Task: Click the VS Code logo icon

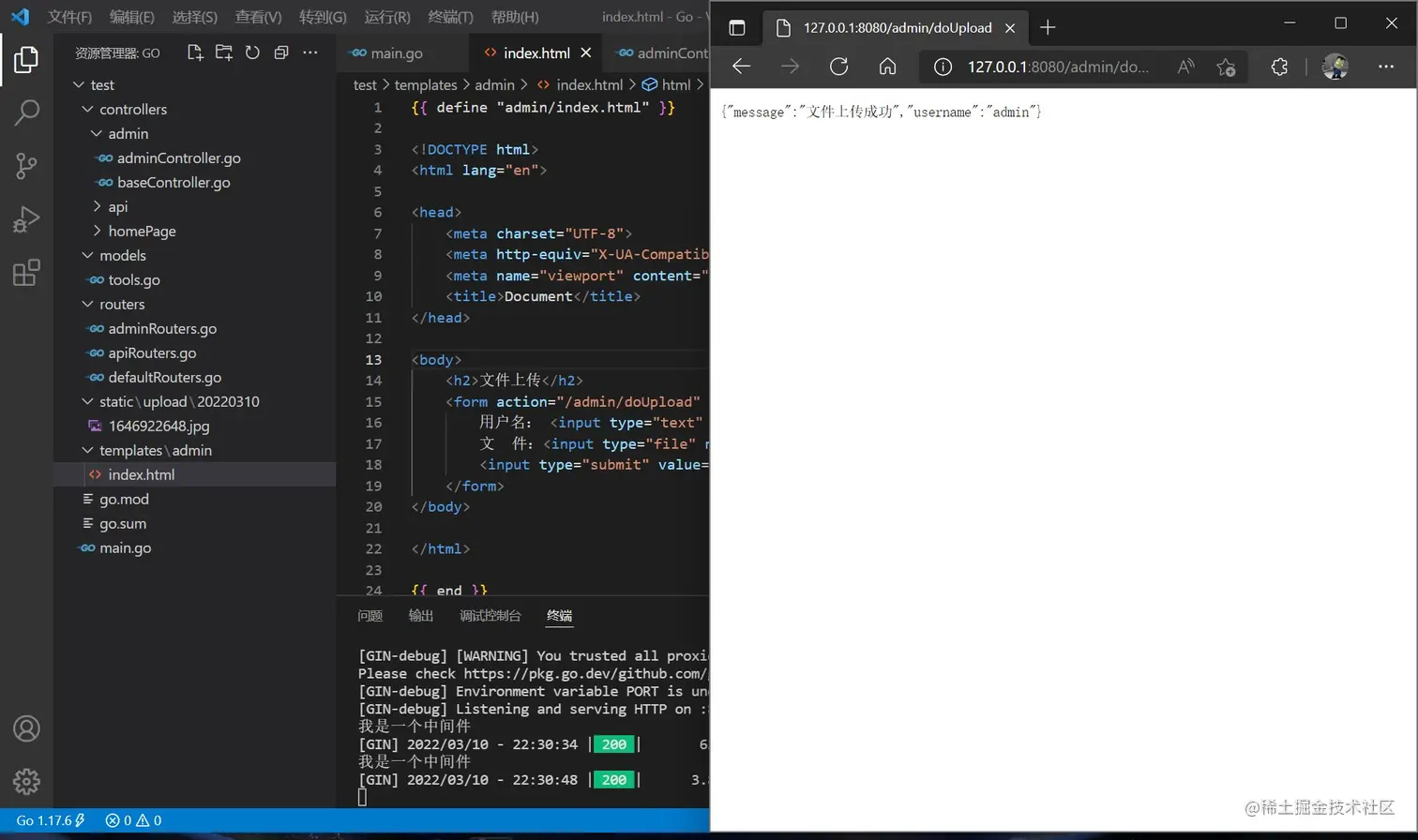Action: click(20, 17)
